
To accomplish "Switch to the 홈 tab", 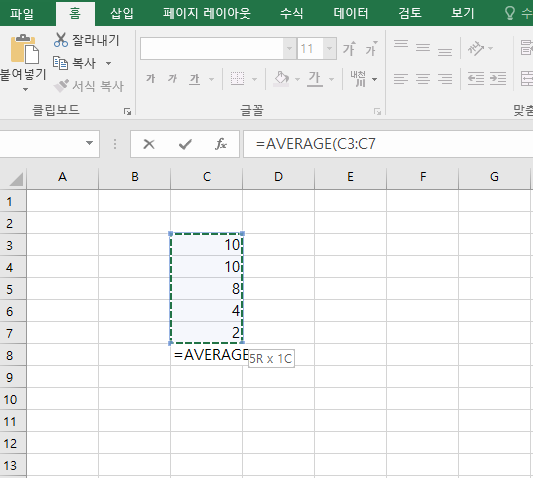I will (x=75, y=14).
